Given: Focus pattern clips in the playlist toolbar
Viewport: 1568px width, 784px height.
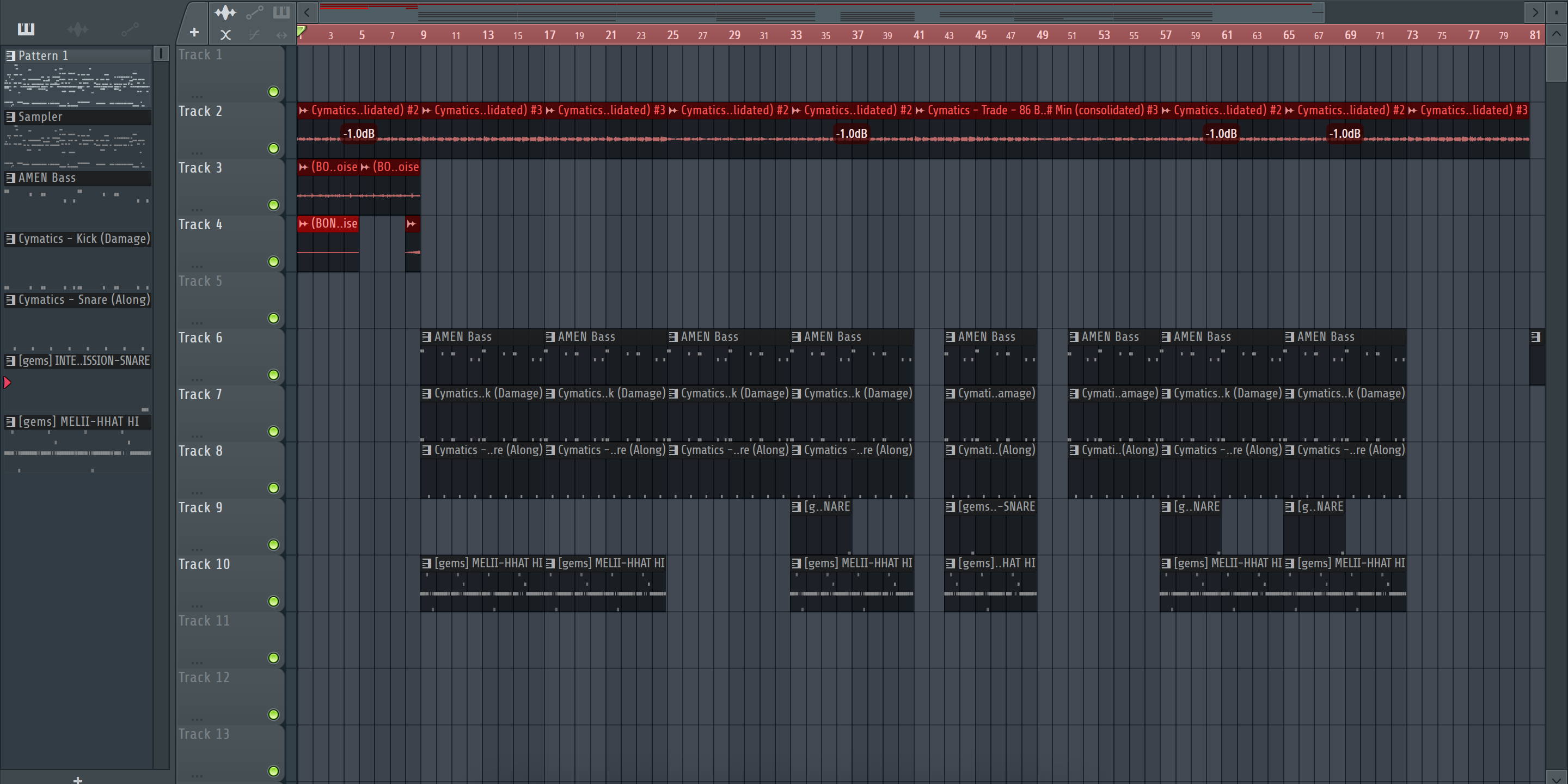Looking at the screenshot, I should pyautogui.click(x=281, y=11).
